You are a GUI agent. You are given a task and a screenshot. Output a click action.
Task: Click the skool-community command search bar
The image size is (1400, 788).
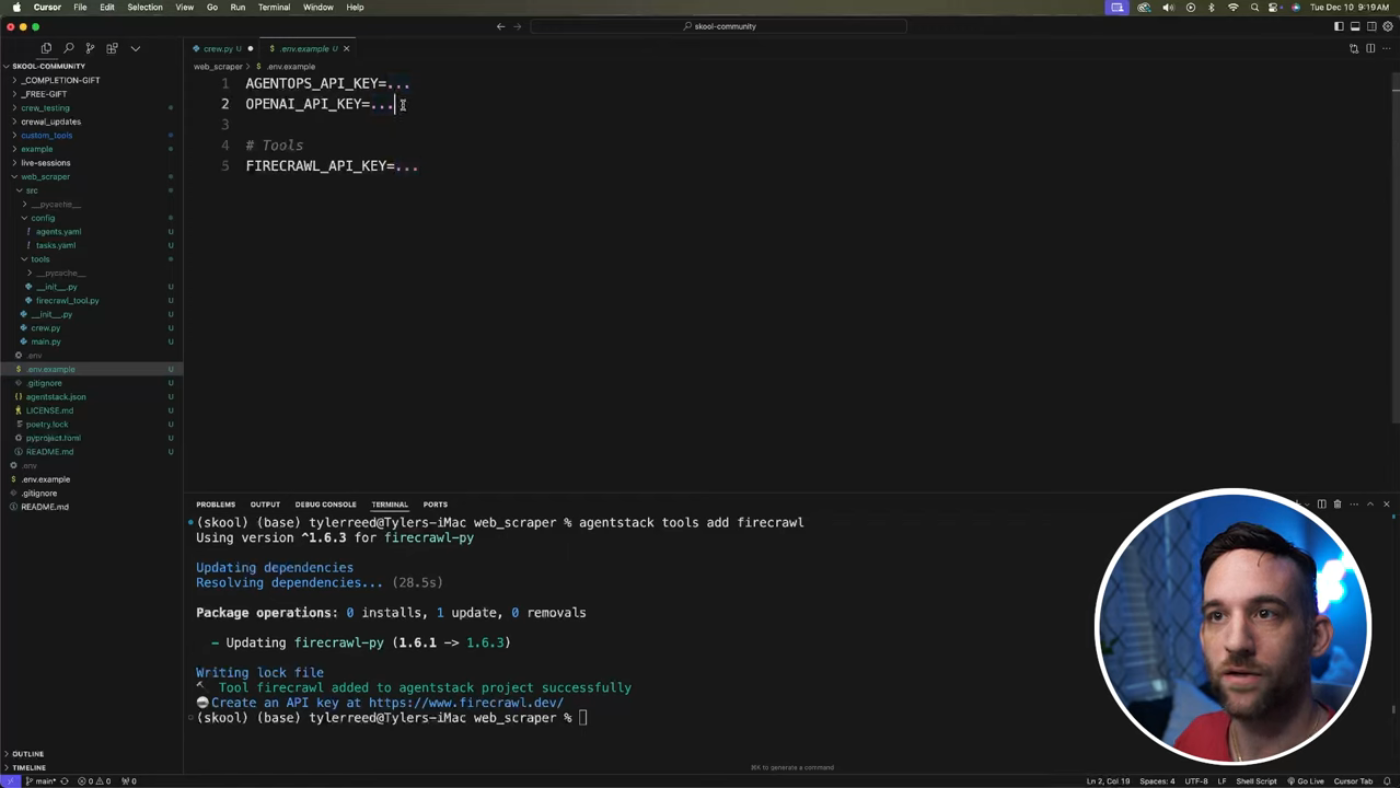(719, 27)
